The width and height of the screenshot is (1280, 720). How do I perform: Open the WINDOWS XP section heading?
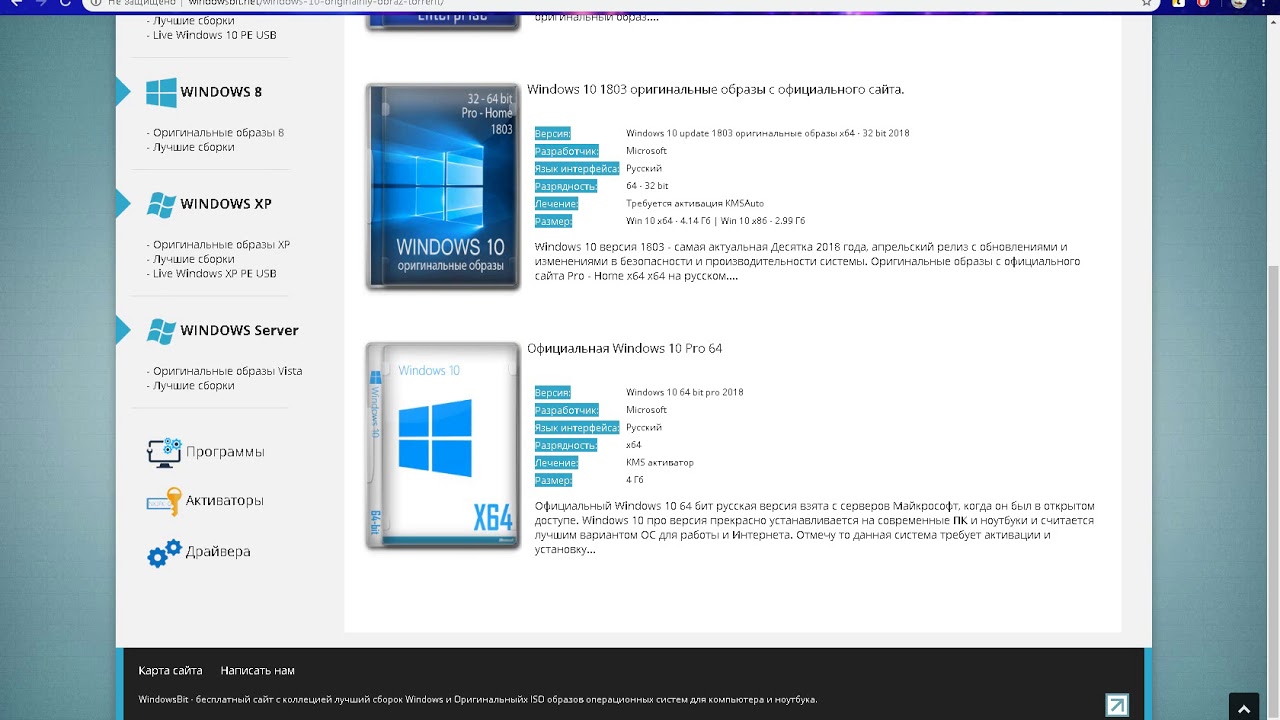tap(226, 204)
